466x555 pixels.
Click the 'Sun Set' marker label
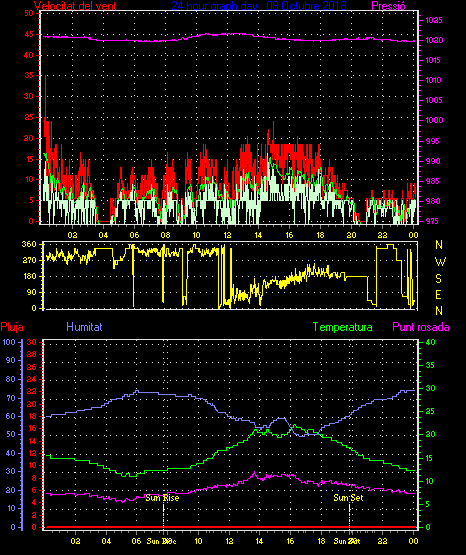tap(348, 498)
